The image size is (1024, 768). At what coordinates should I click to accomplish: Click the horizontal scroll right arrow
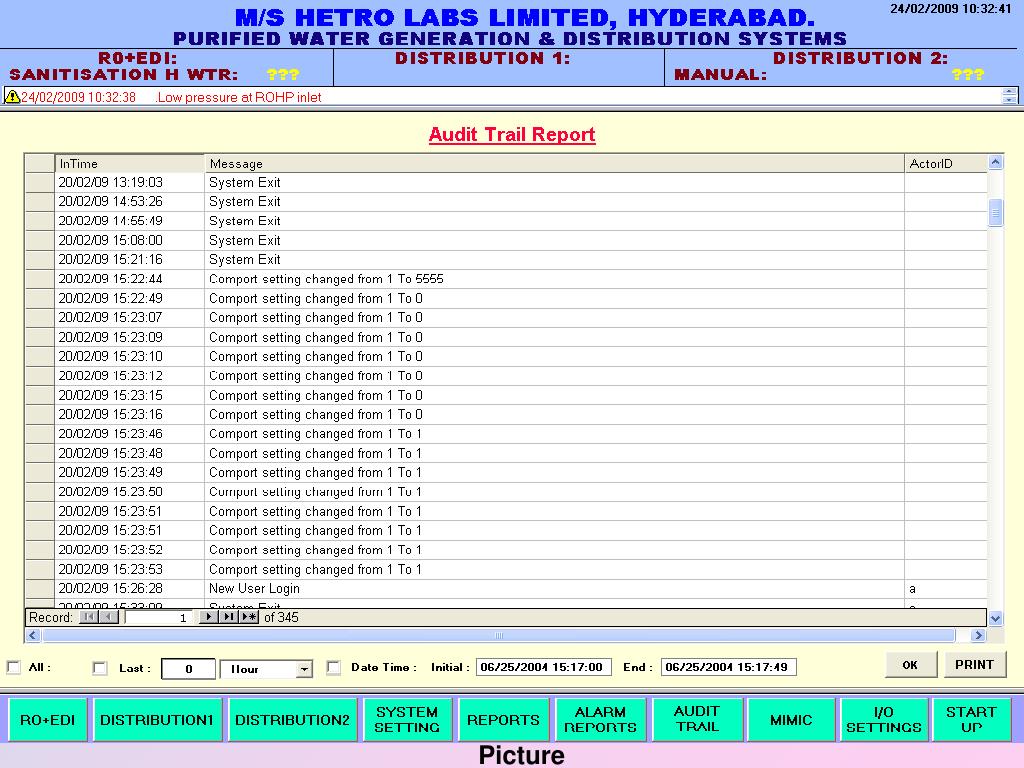click(978, 635)
